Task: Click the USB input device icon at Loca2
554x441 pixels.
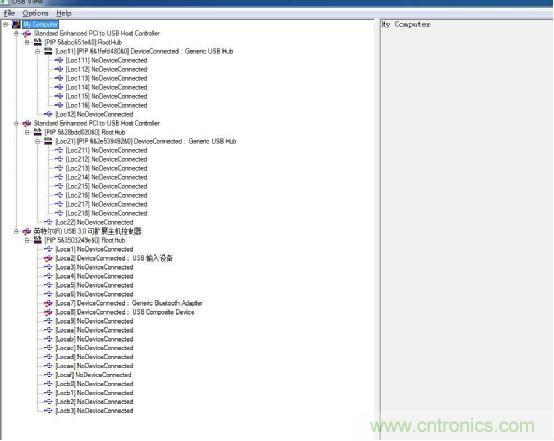Action: (48, 258)
